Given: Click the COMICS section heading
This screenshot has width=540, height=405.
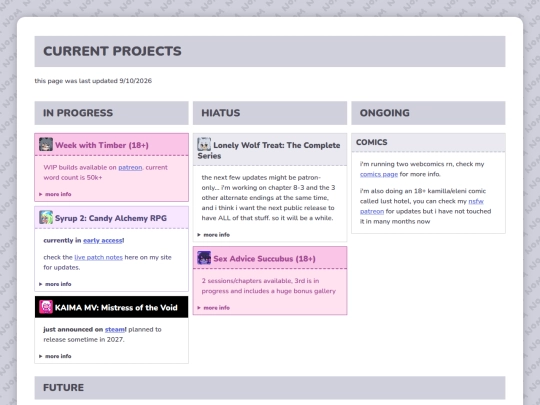Looking at the screenshot, I should pyautogui.click(x=372, y=142).
